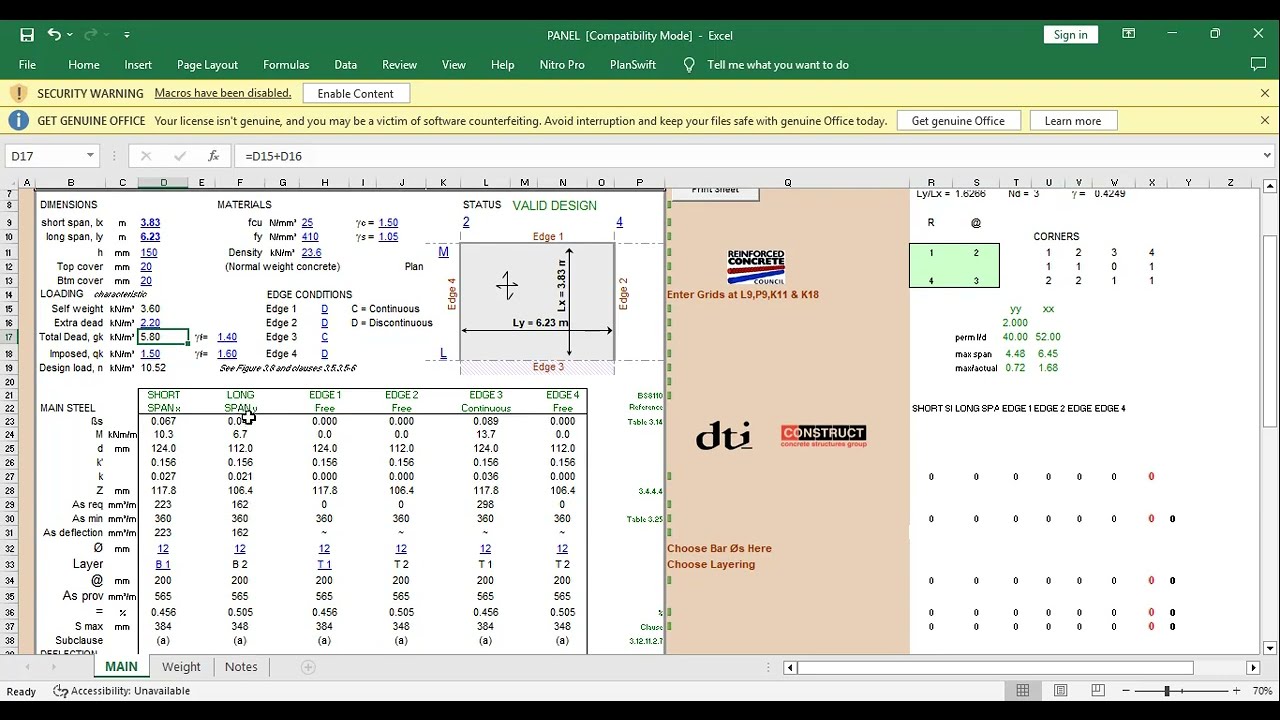
Task: Select the Notes sheet tab
Action: (241, 667)
